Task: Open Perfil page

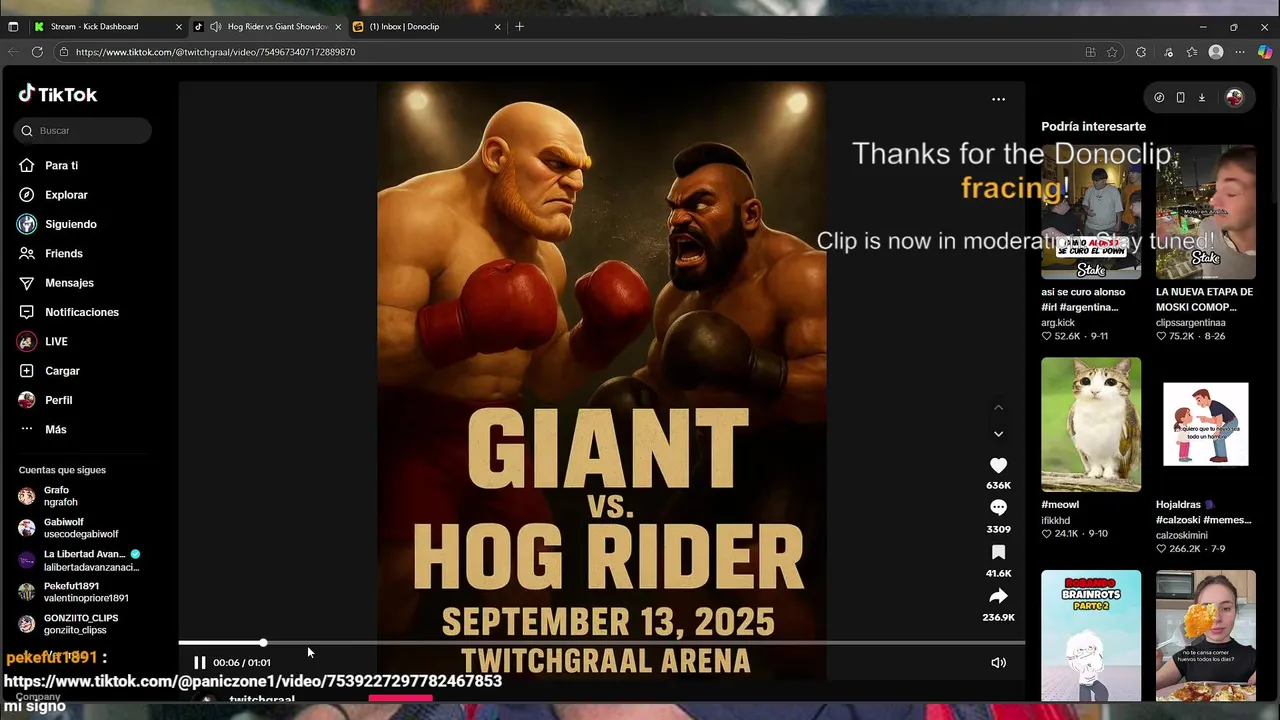Action: tap(45, 400)
